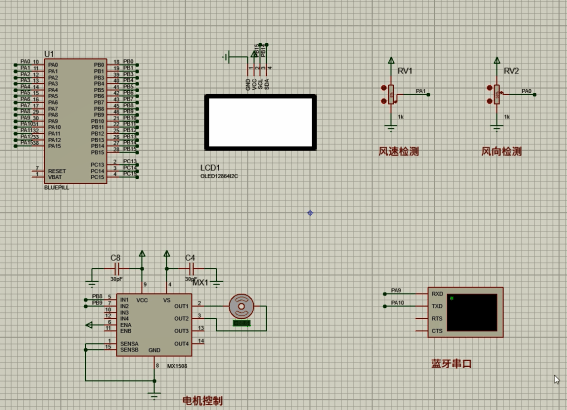Click the RXD pin of the virtual terminal
The width and height of the screenshot is (567, 410).
coord(437,294)
